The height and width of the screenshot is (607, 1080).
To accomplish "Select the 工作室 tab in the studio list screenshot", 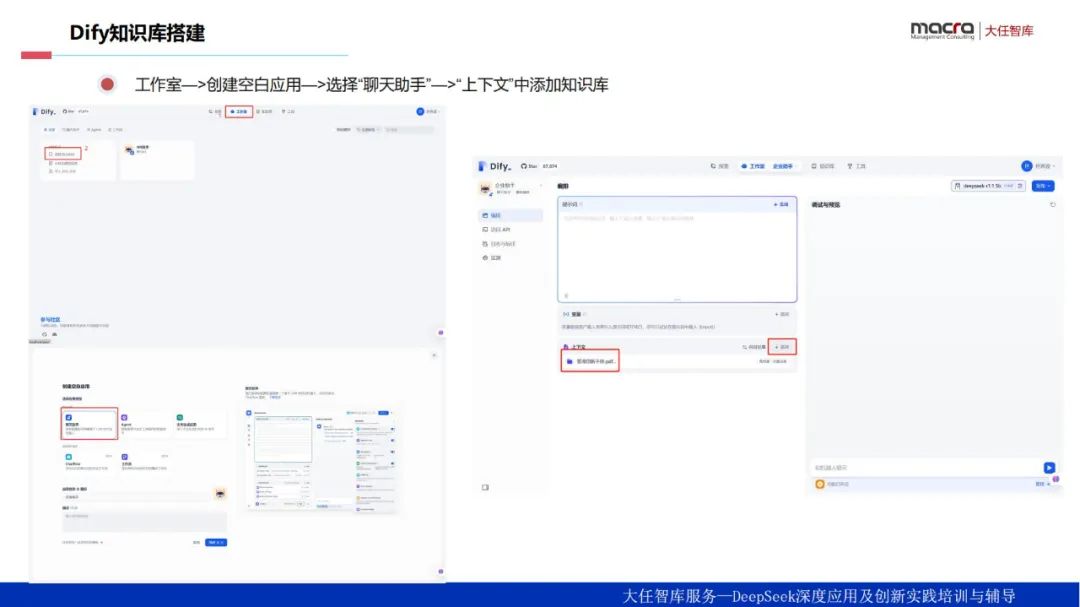I will pos(239,112).
